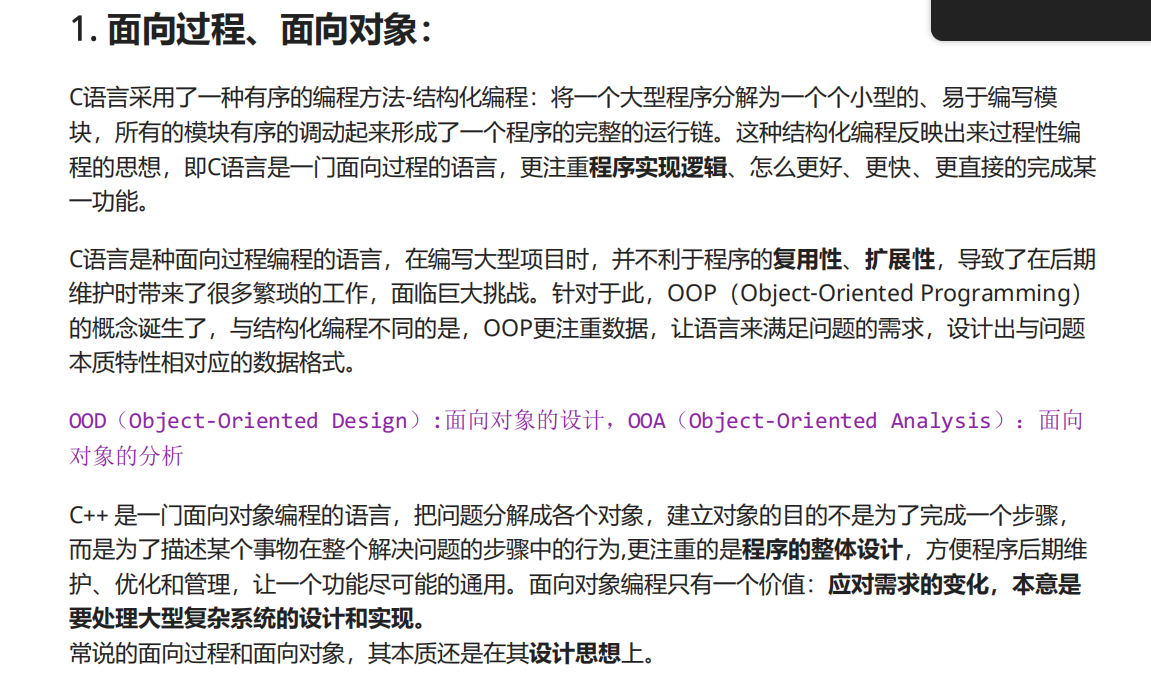Click the bold word "扩展性"
The width and height of the screenshot is (1151, 685).
coord(899,259)
